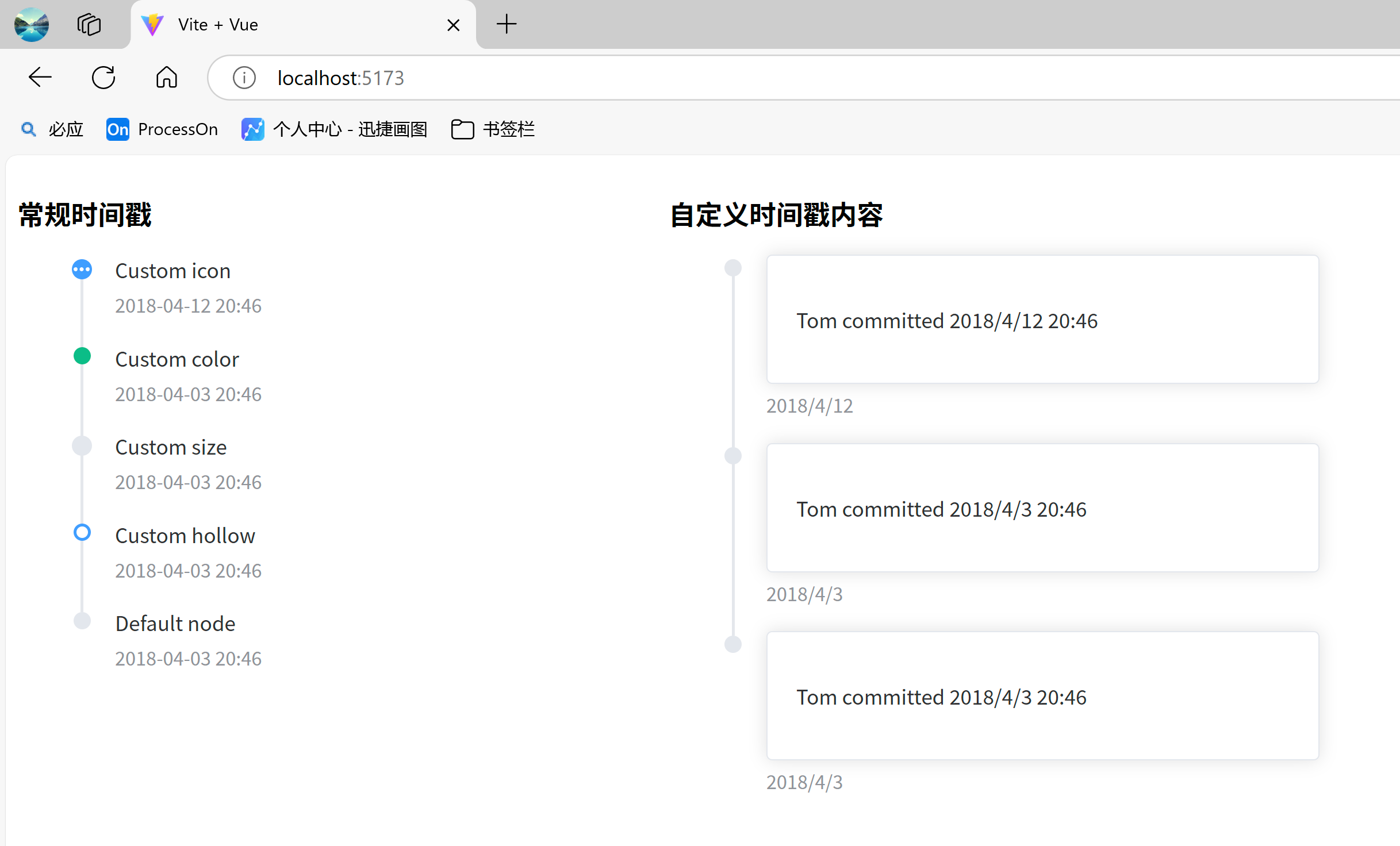Click the first Tom committed 2018/4/12 card
The width and height of the screenshot is (1400, 846).
(1042, 320)
